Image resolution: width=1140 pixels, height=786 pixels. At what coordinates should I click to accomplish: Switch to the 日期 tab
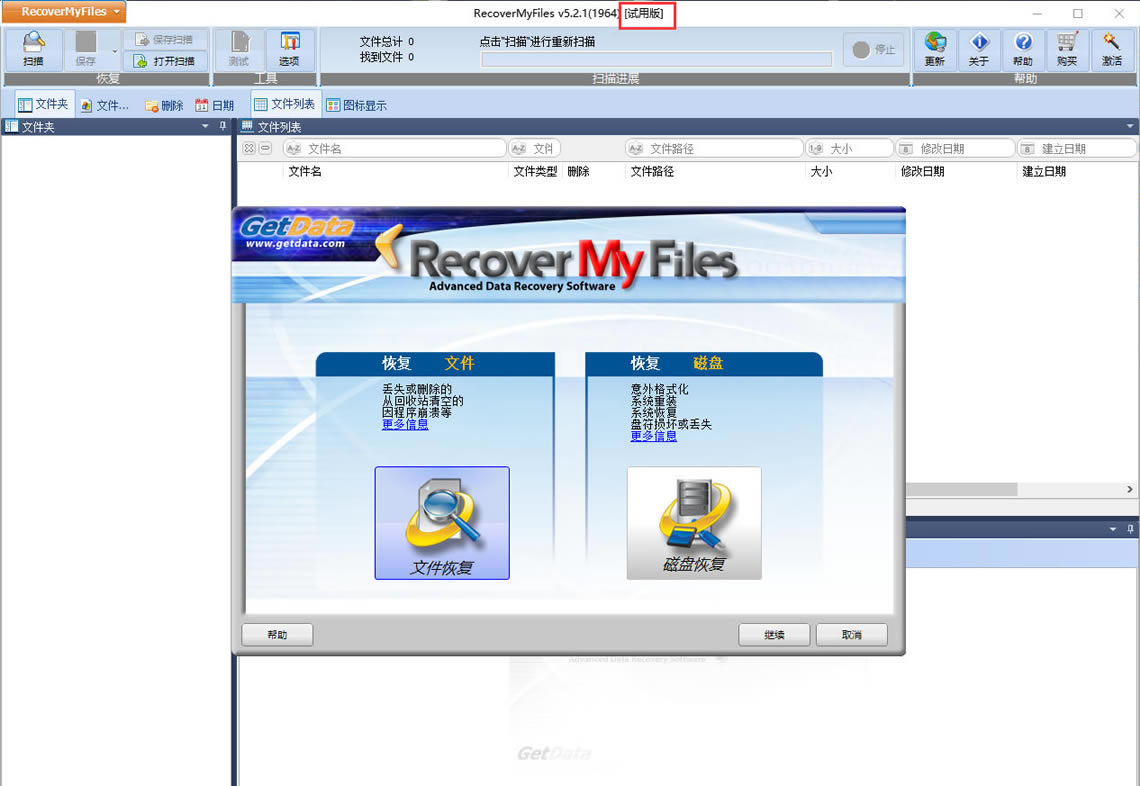pos(214,105)
